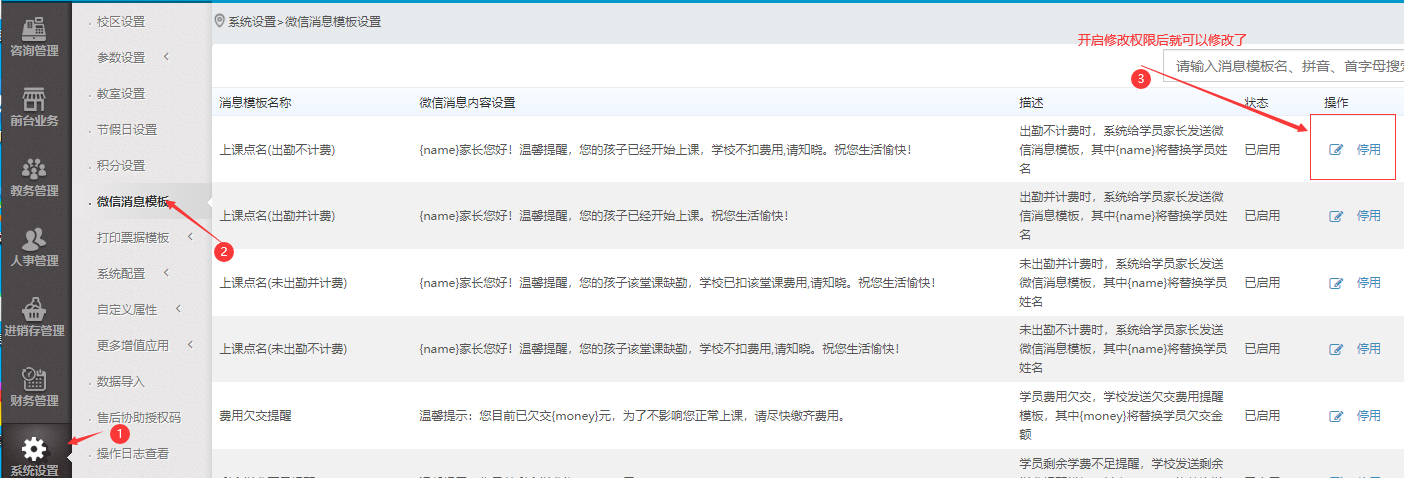
Task: Edit the 上课点名(未出勤并计费) template
Action: (1336, 283)
